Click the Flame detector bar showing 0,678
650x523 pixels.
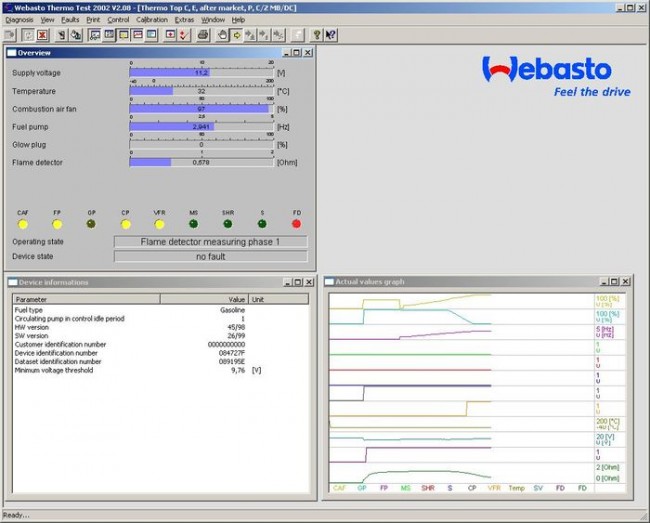(201, 162)
